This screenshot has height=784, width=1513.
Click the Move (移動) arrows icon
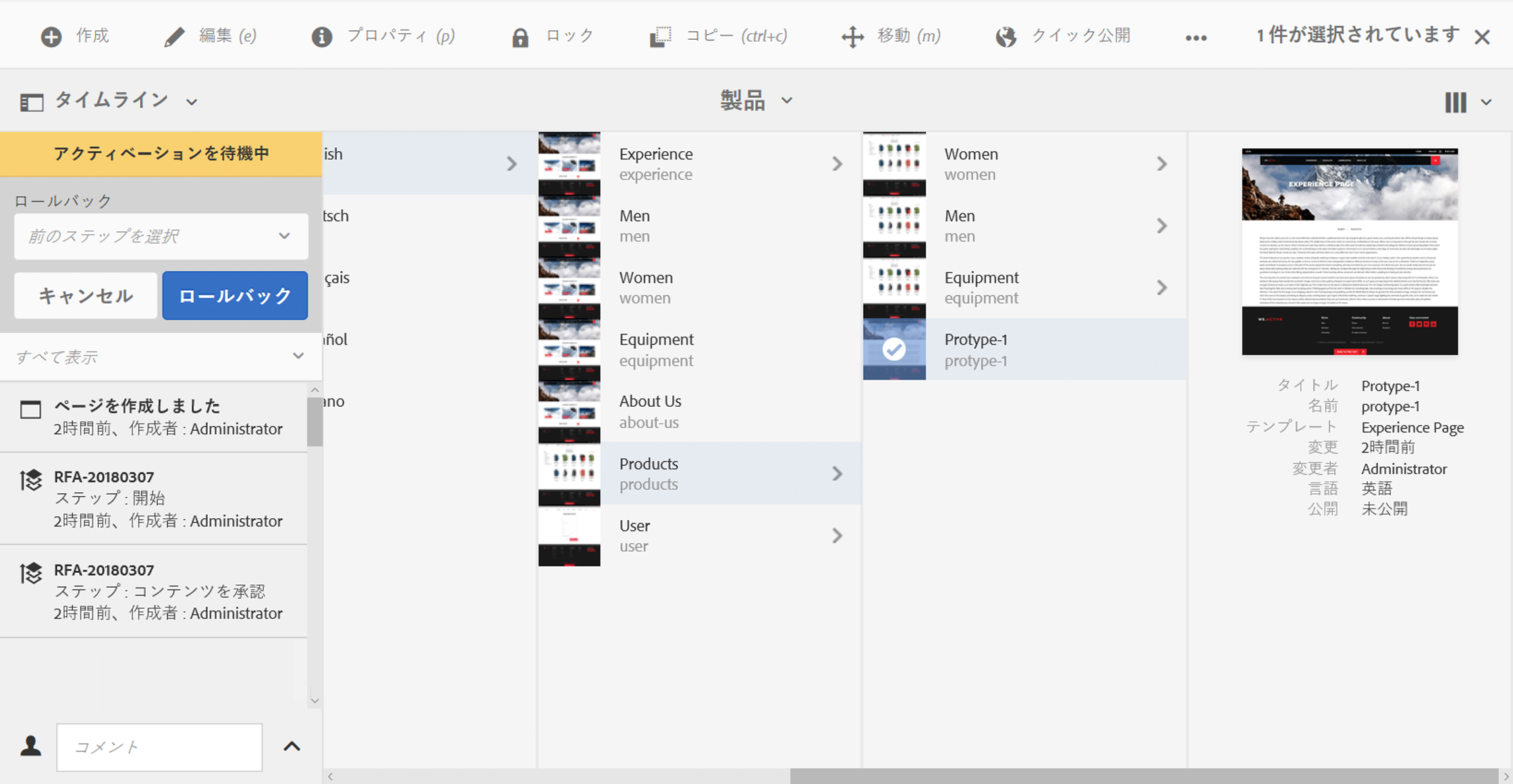click(x=853, y=36)
